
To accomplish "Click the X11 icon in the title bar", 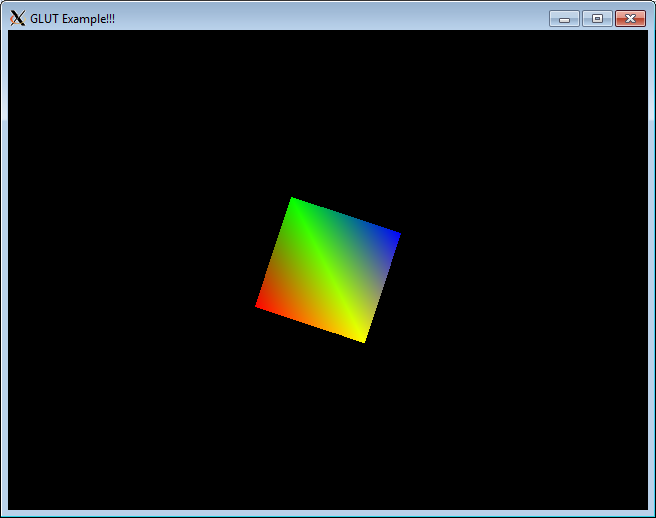I will click(x=18, y=18).
